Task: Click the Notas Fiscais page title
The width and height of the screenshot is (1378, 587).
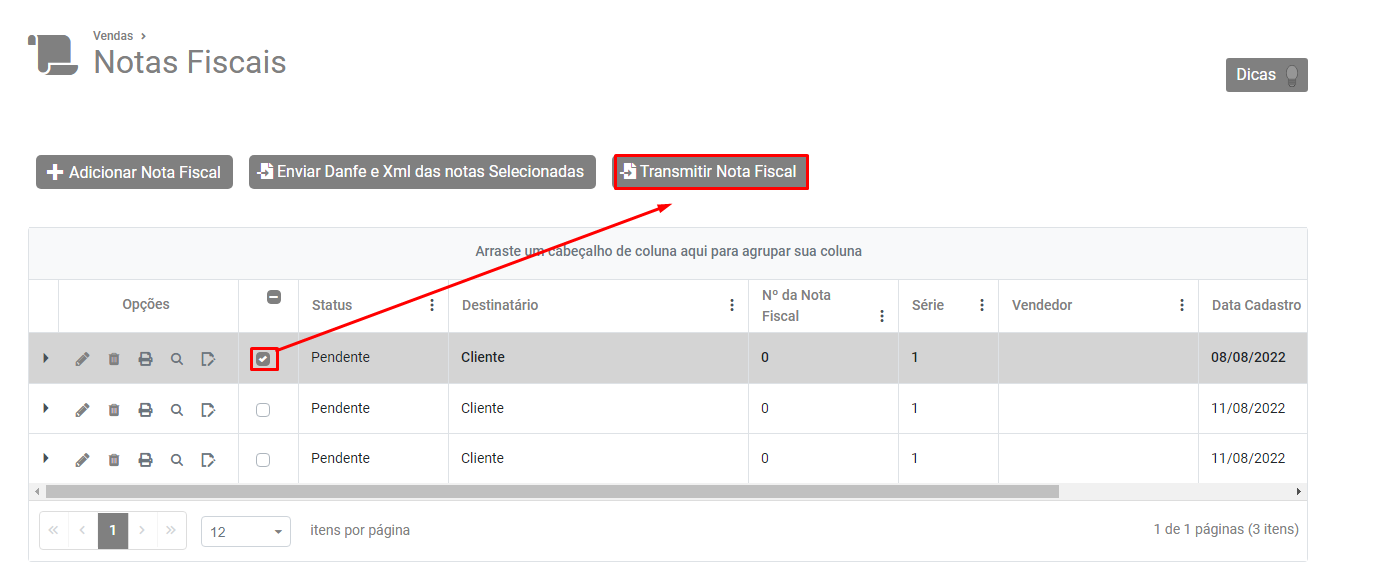Action: [x=190, y=63]
